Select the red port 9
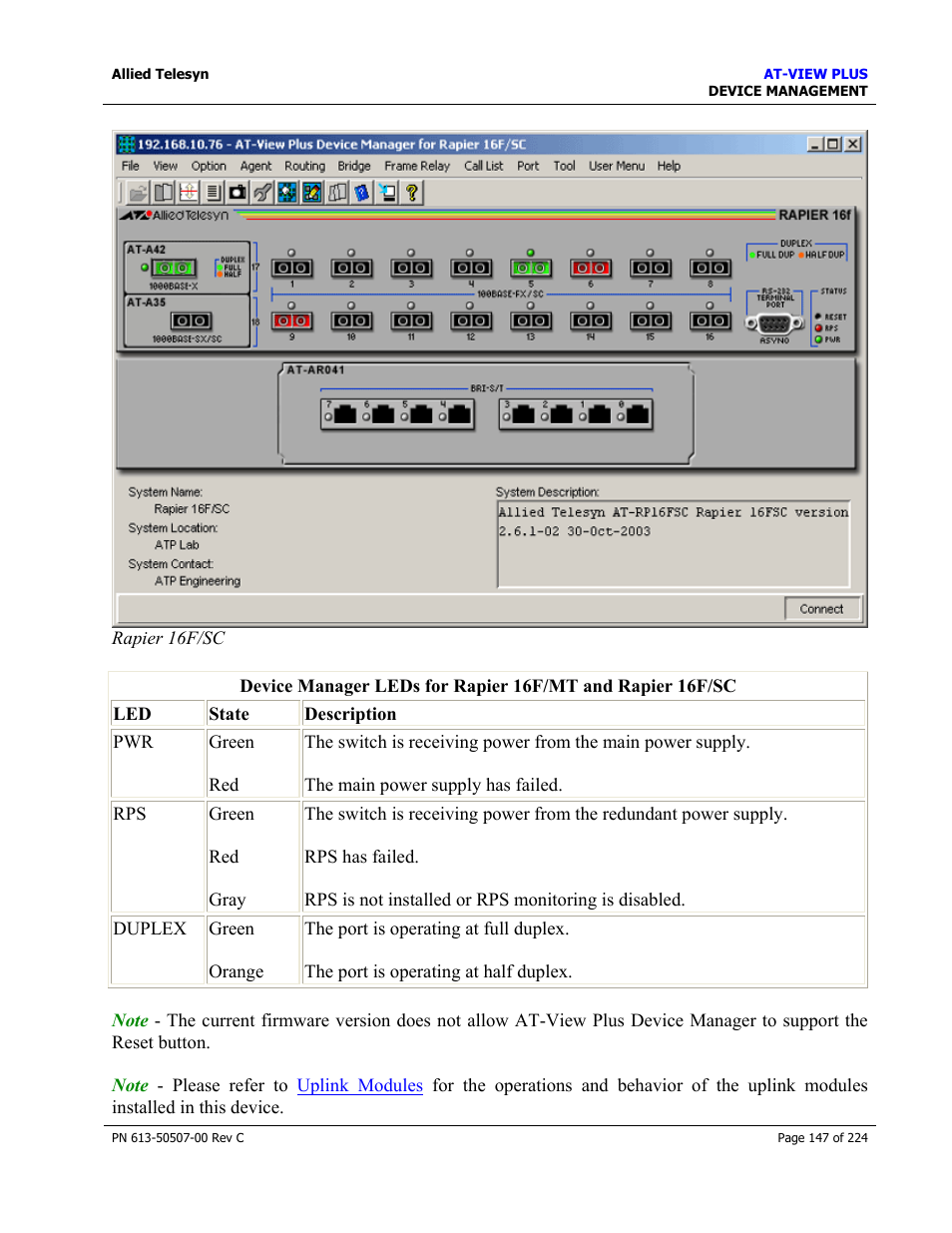This screenshot has width=952, height=1233. coord(292,320)
